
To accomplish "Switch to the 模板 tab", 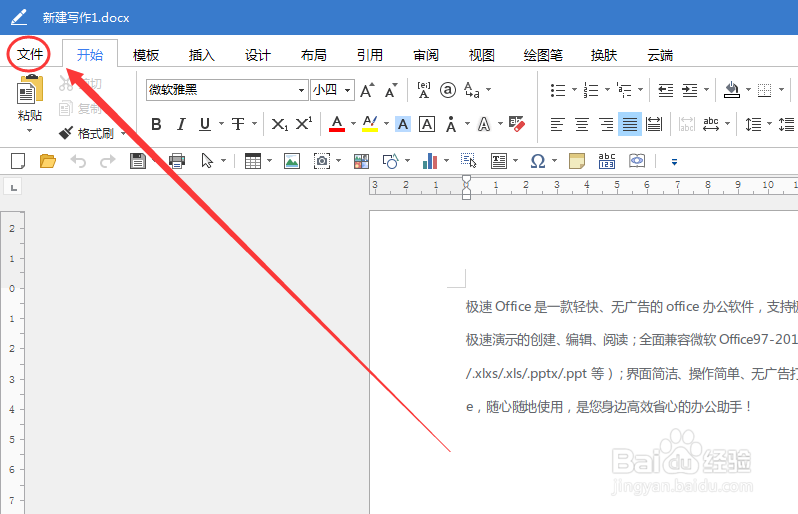I will (x=146, y=55).
